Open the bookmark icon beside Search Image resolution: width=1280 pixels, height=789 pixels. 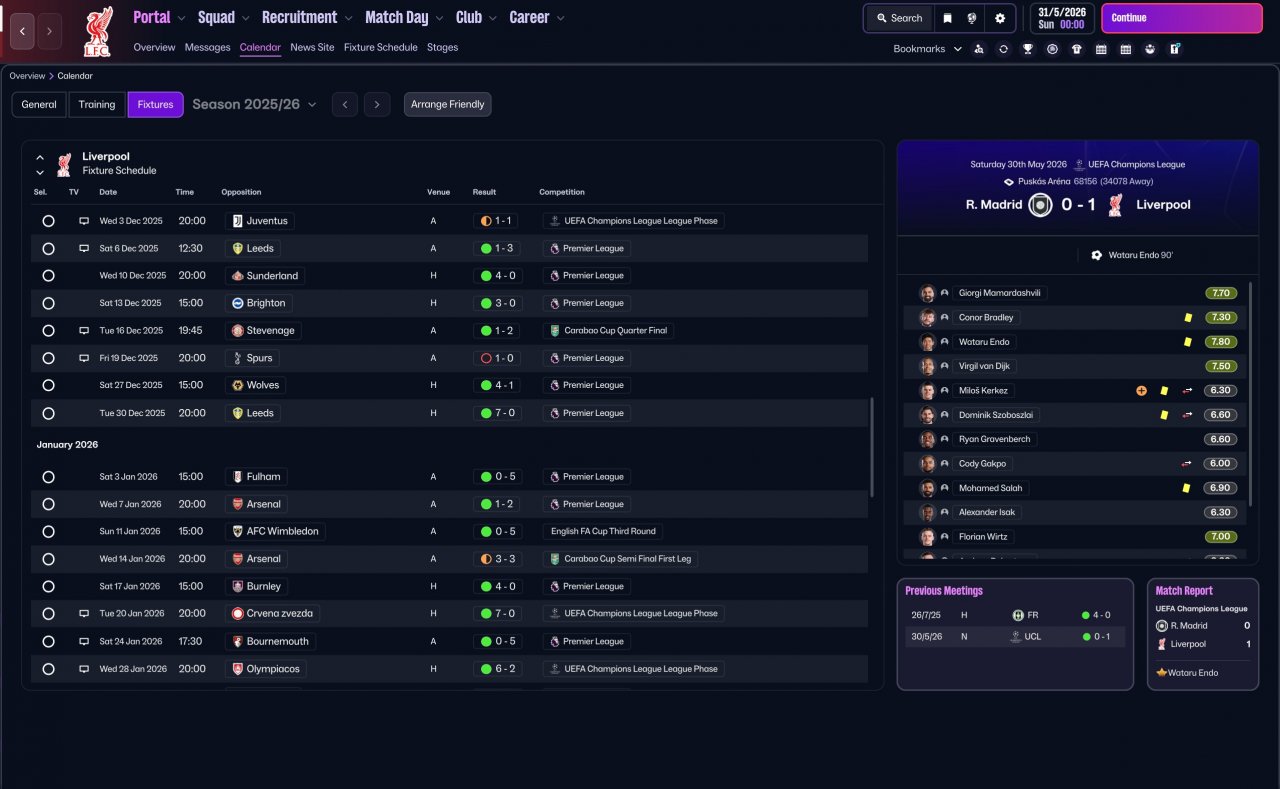[947, 18]
